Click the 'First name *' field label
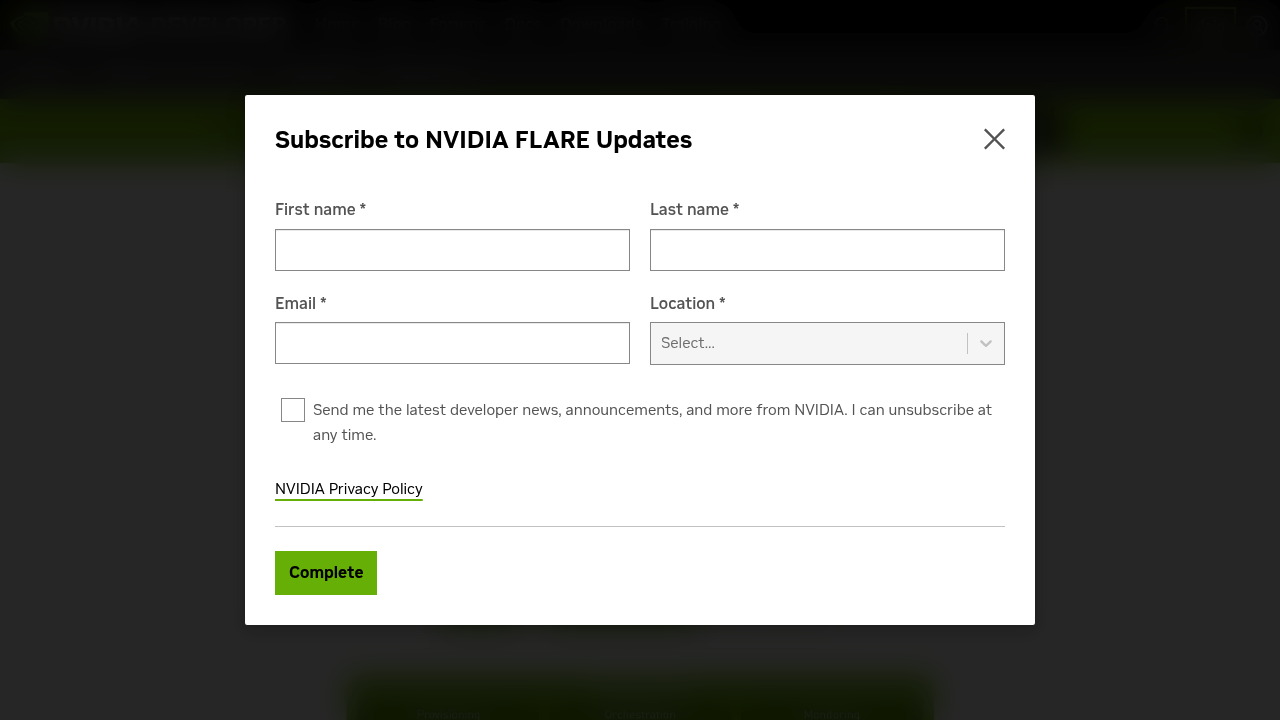The width and height of the screenshot is (1280, 720). [x=320, y=209]
